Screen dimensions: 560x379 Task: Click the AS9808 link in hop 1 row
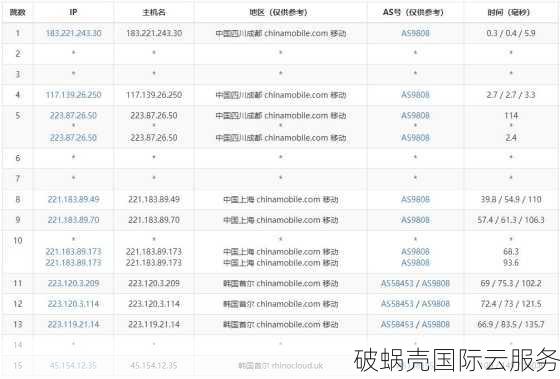click(x=415, y=33)
